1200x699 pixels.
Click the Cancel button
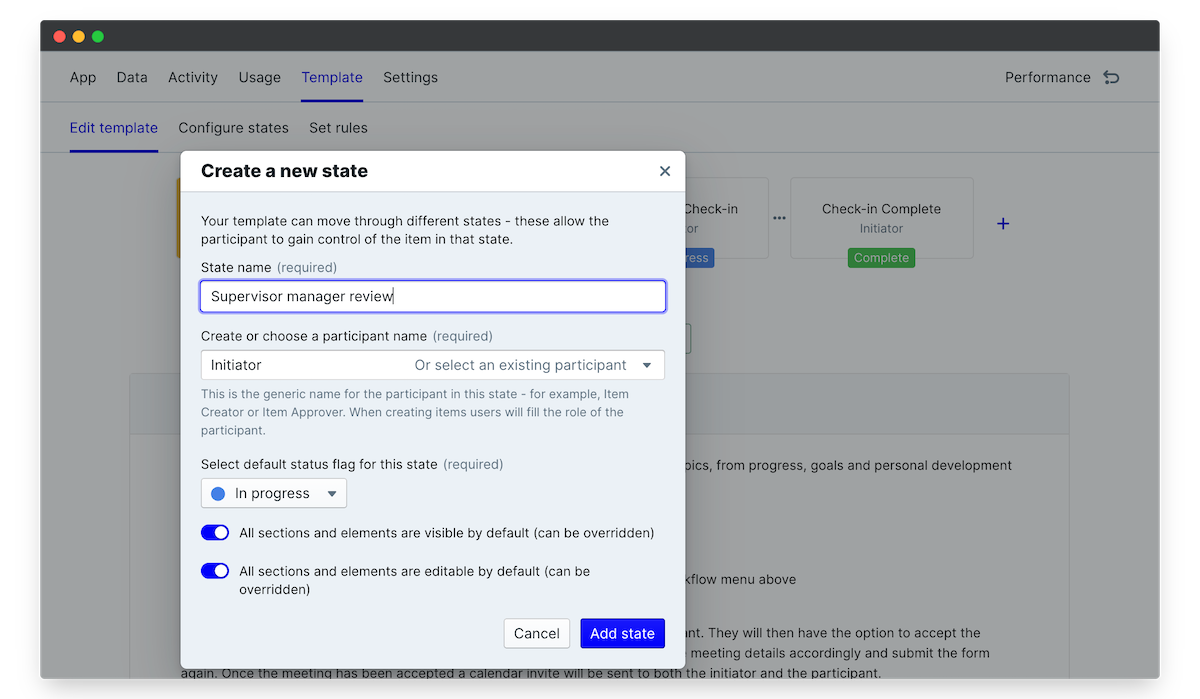tap(537, 633)
